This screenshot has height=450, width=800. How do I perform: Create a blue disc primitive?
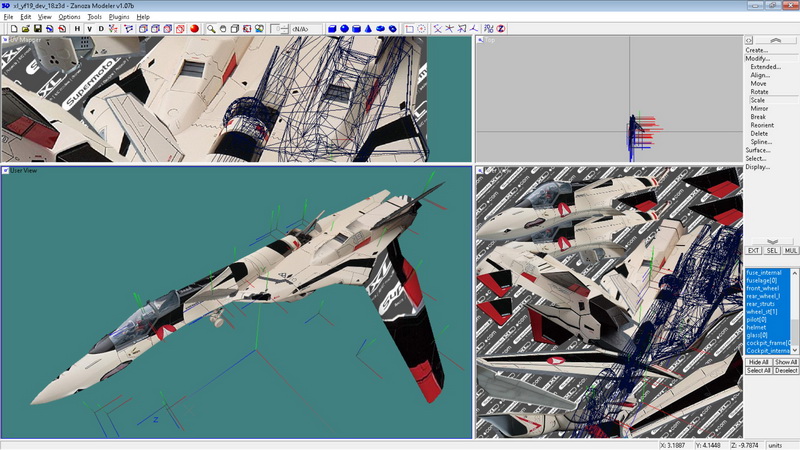tap(380, 29)
